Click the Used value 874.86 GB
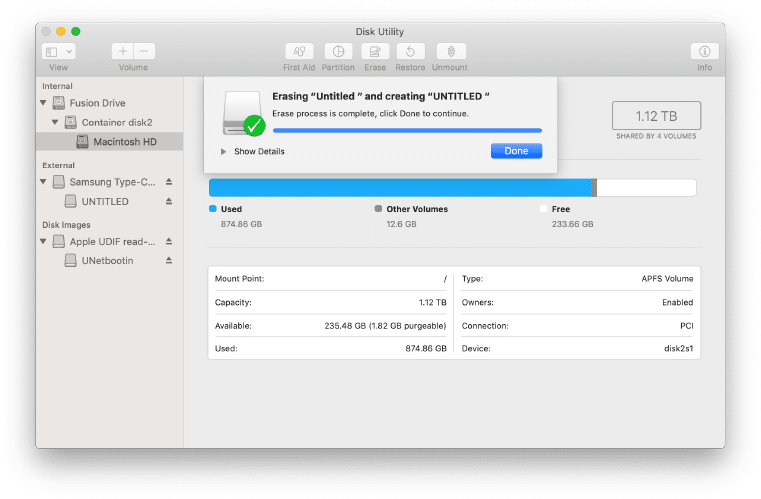The width and height of the screenshot is (761, 499). [x=241, y=224]
